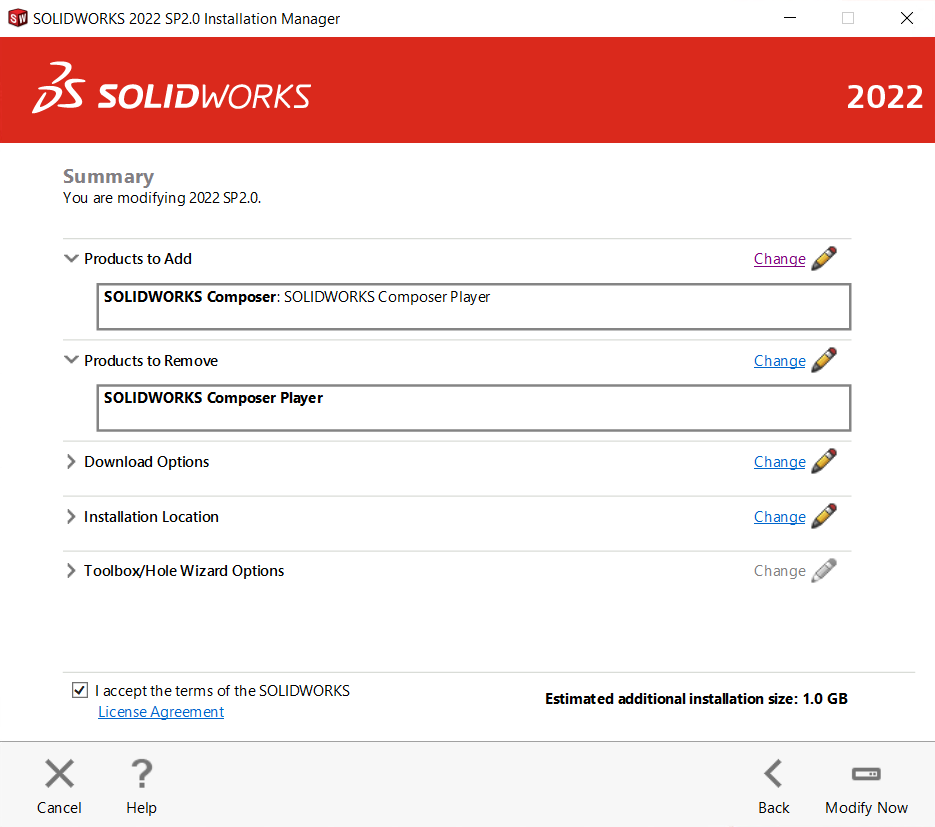Expand the Download Options section
The image size is (935, 827).
pos(71,462)
